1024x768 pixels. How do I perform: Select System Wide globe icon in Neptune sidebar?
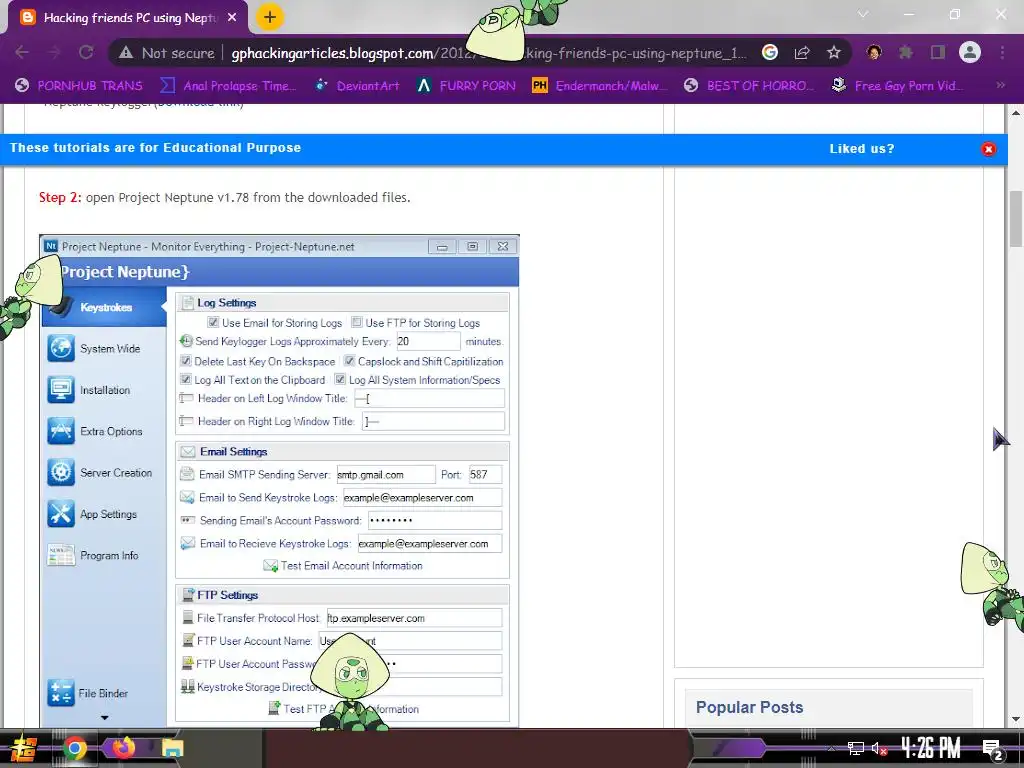[x=61, y=348]
